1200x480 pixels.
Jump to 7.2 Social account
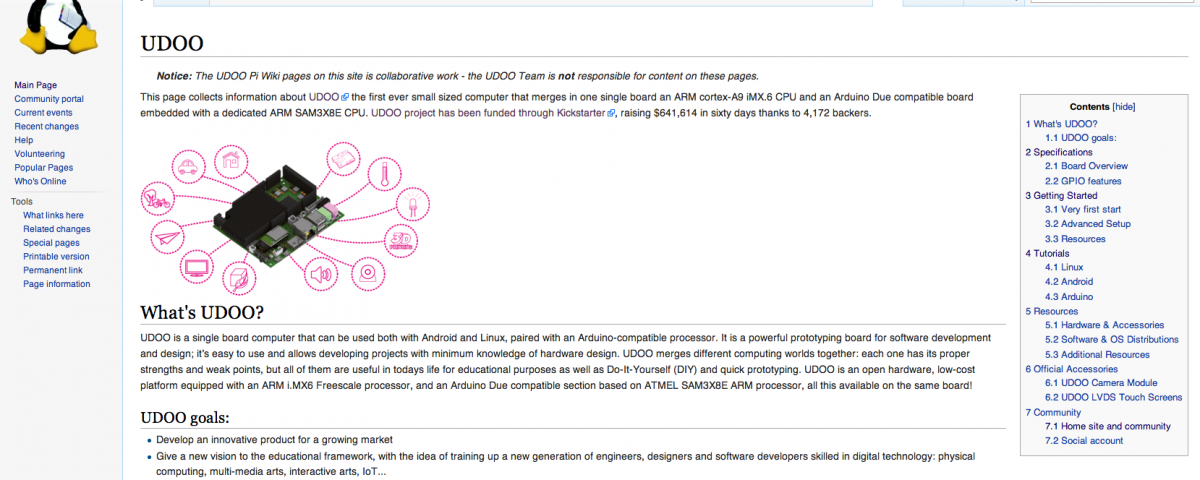click(x=1084, y=440)
